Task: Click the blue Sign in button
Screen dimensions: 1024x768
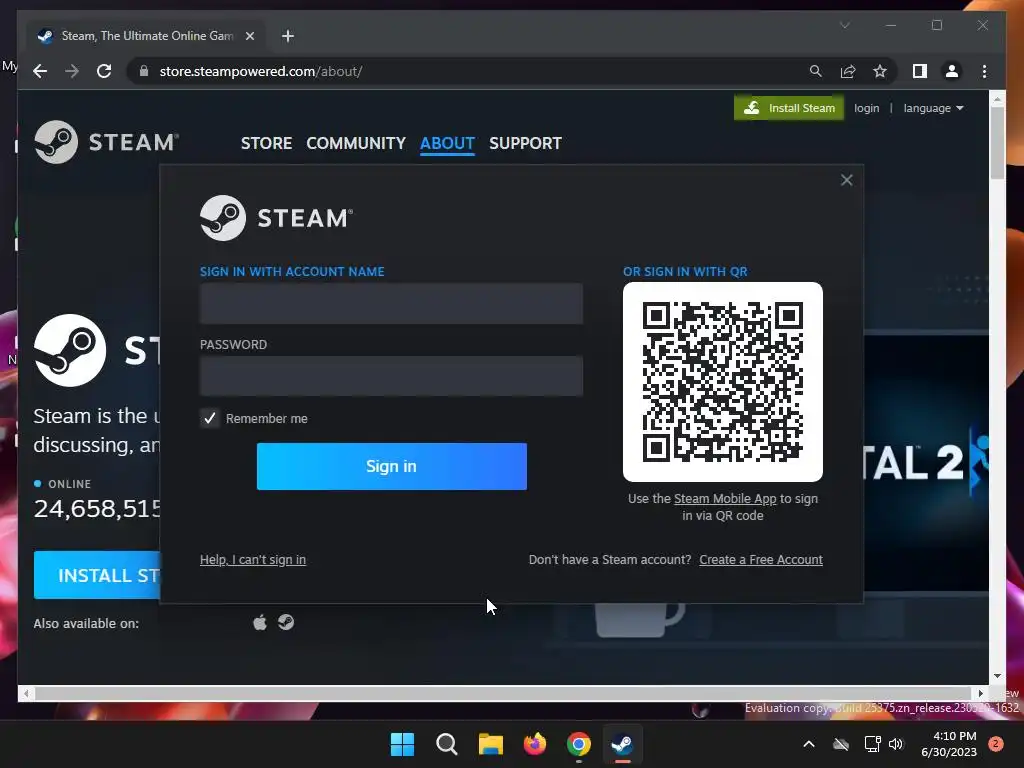Action: 391,466
